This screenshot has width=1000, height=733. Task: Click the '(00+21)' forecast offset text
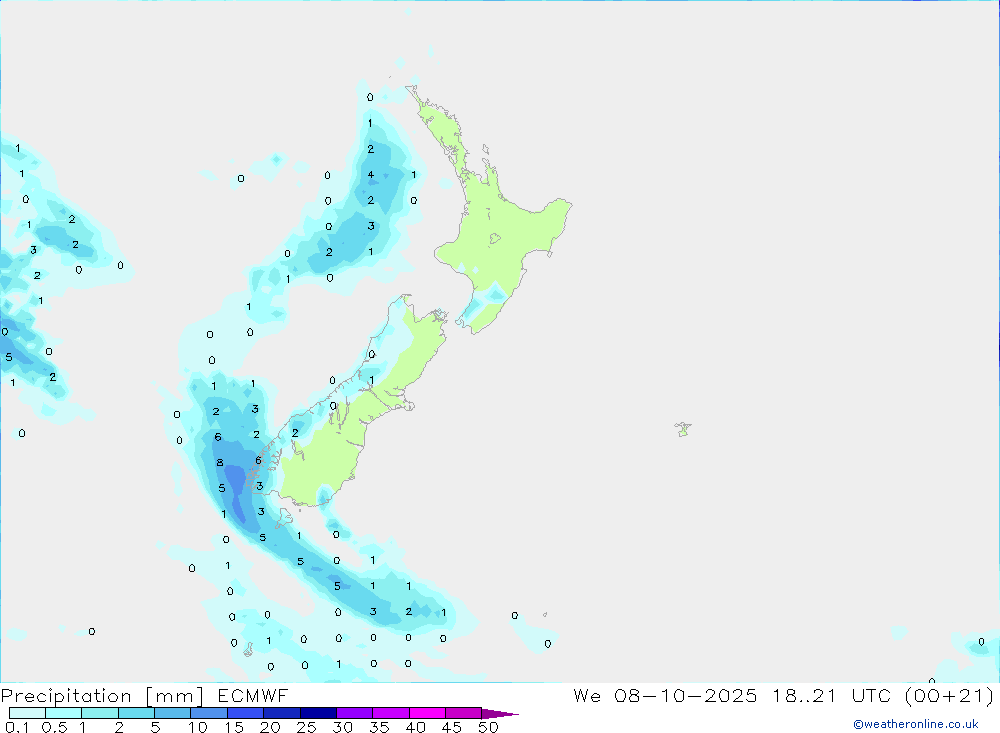949,695
